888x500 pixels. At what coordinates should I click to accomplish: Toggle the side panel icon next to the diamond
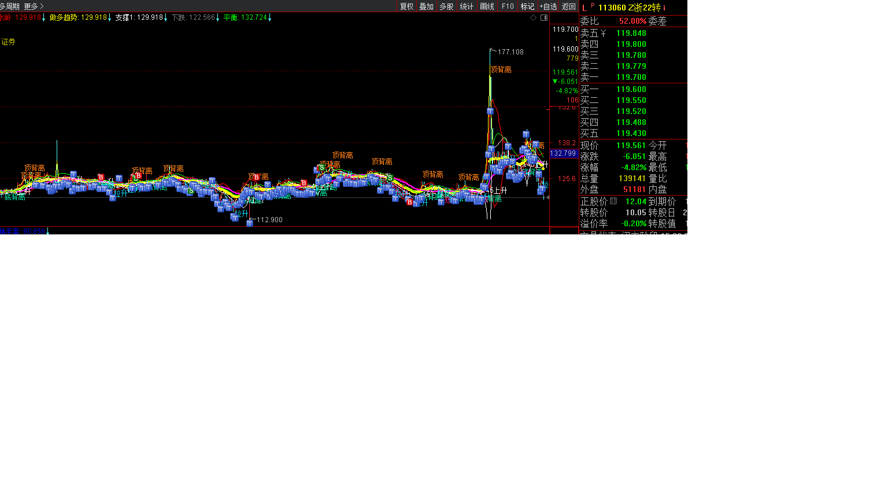coord(544,18)
